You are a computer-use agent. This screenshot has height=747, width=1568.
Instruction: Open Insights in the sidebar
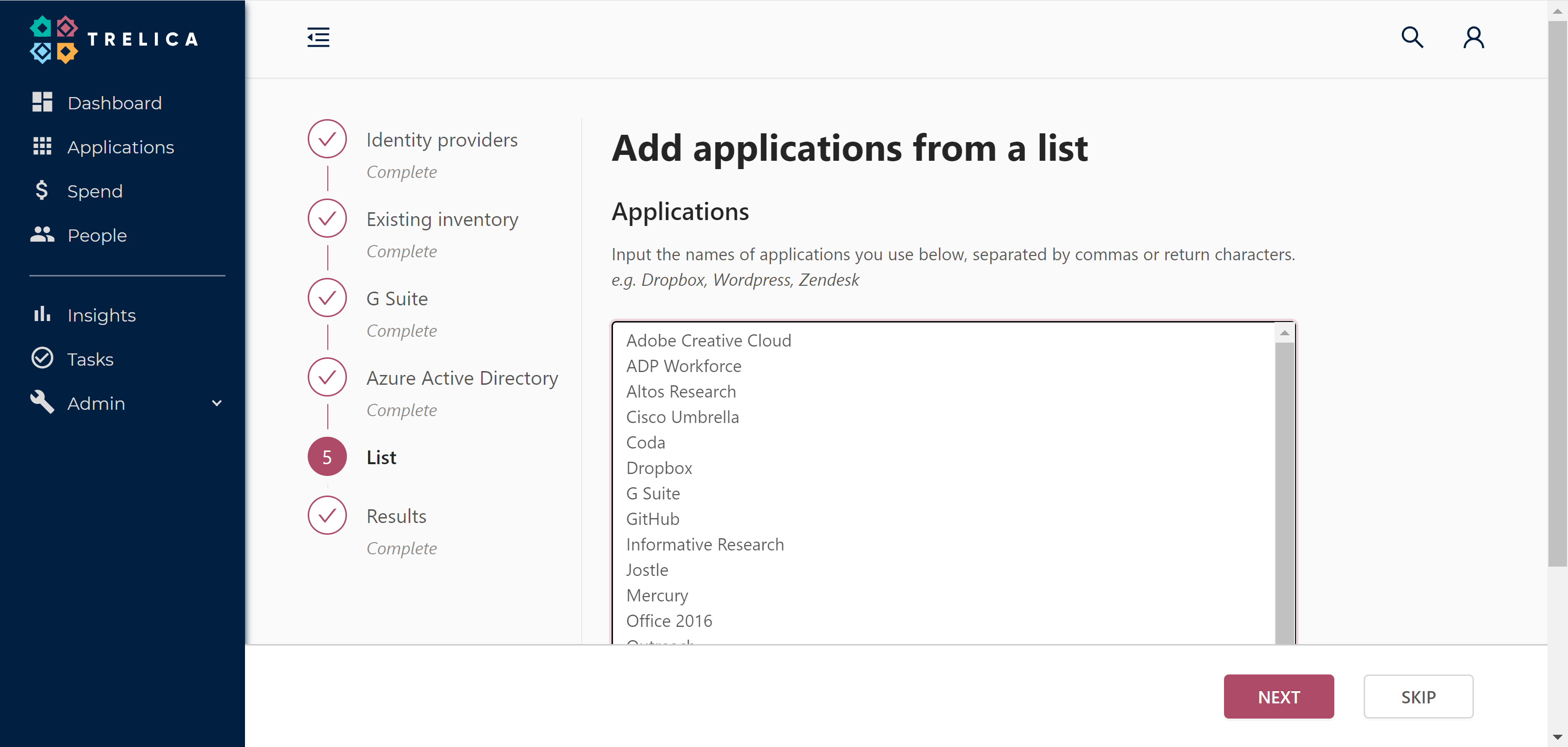pyautogui.click(x=101, y=315)
